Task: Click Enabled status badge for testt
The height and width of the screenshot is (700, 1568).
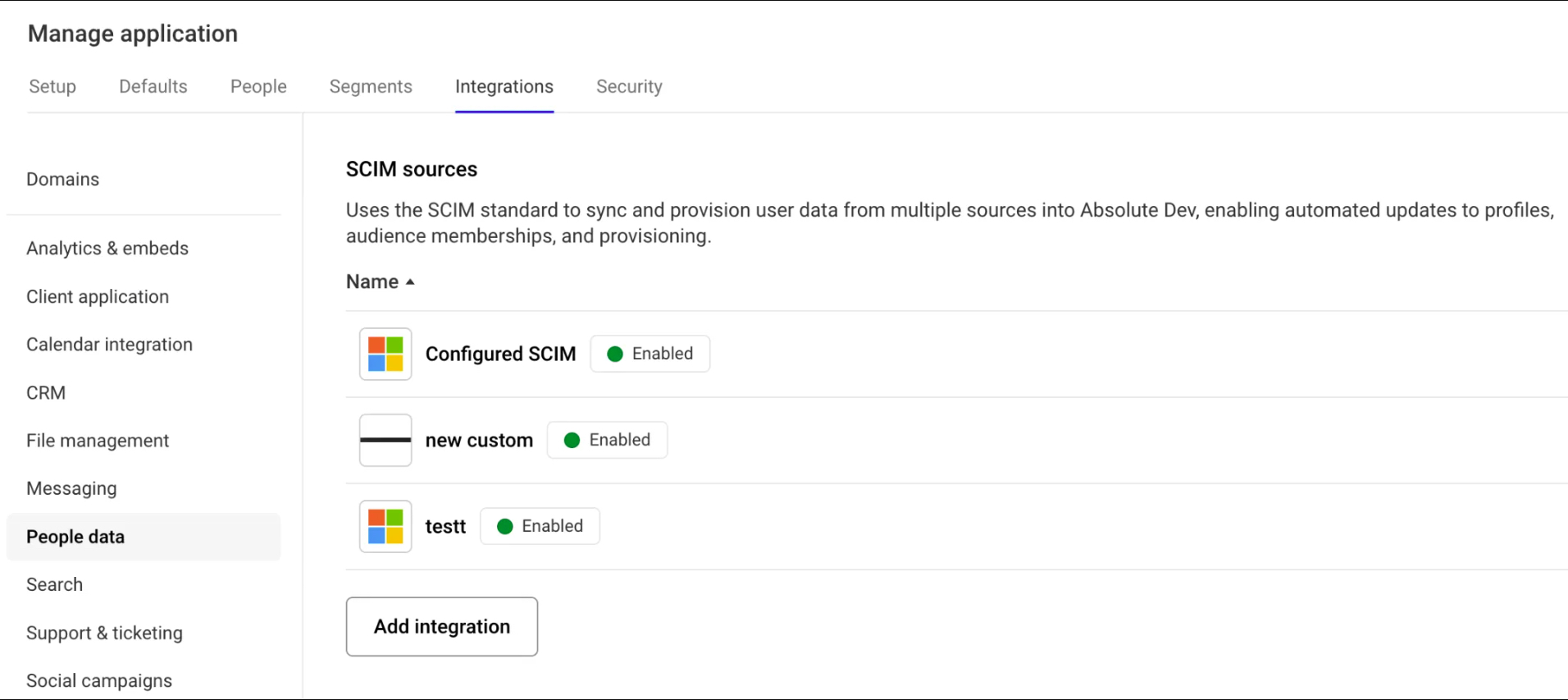Action: point(540,526)
